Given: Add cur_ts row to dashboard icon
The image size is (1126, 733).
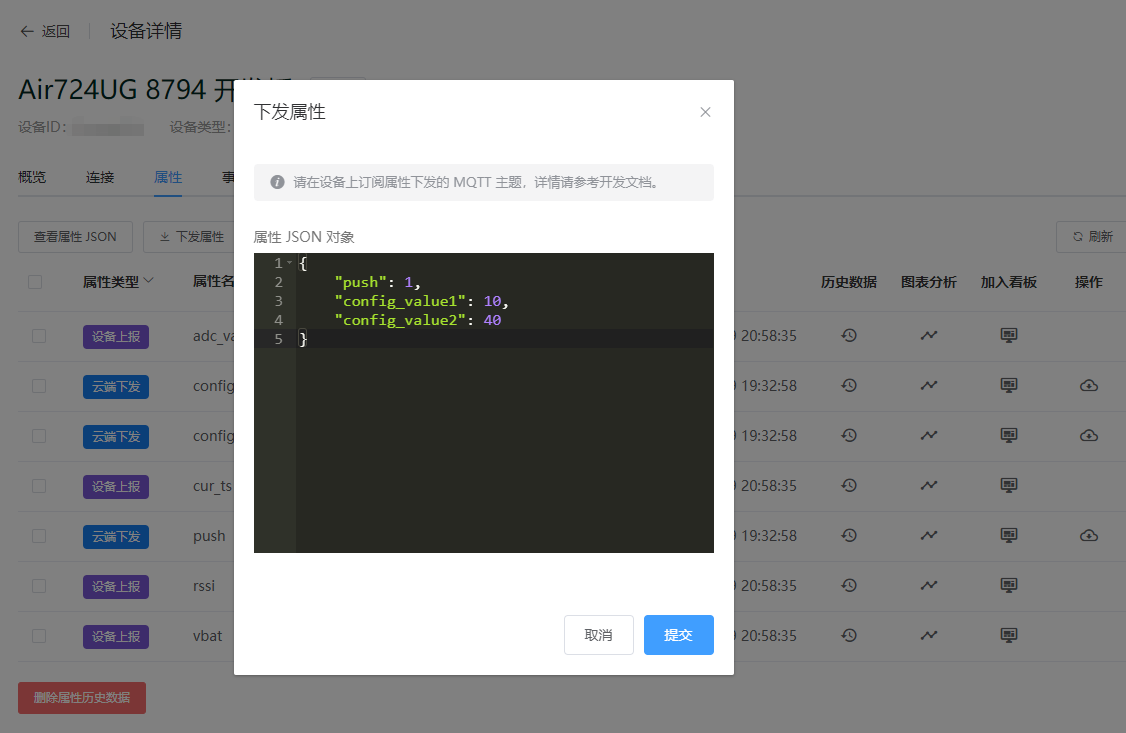Looking at the screenshot, I should click(1009, 485).
